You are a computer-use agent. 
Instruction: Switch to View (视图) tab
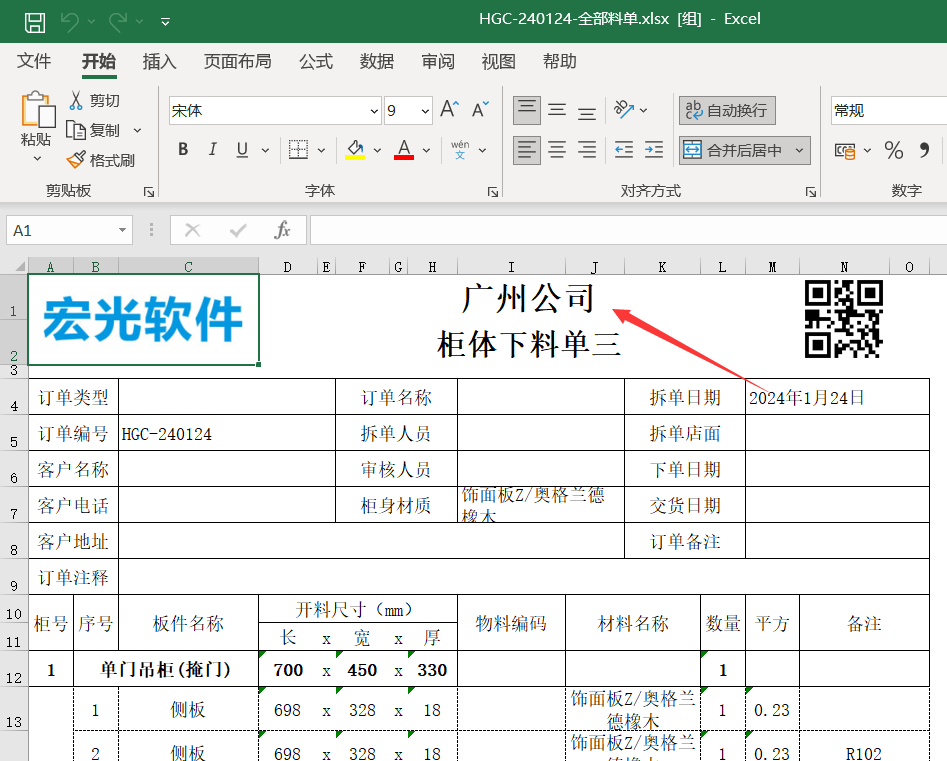pyautogui.click(x=498, y=61)
